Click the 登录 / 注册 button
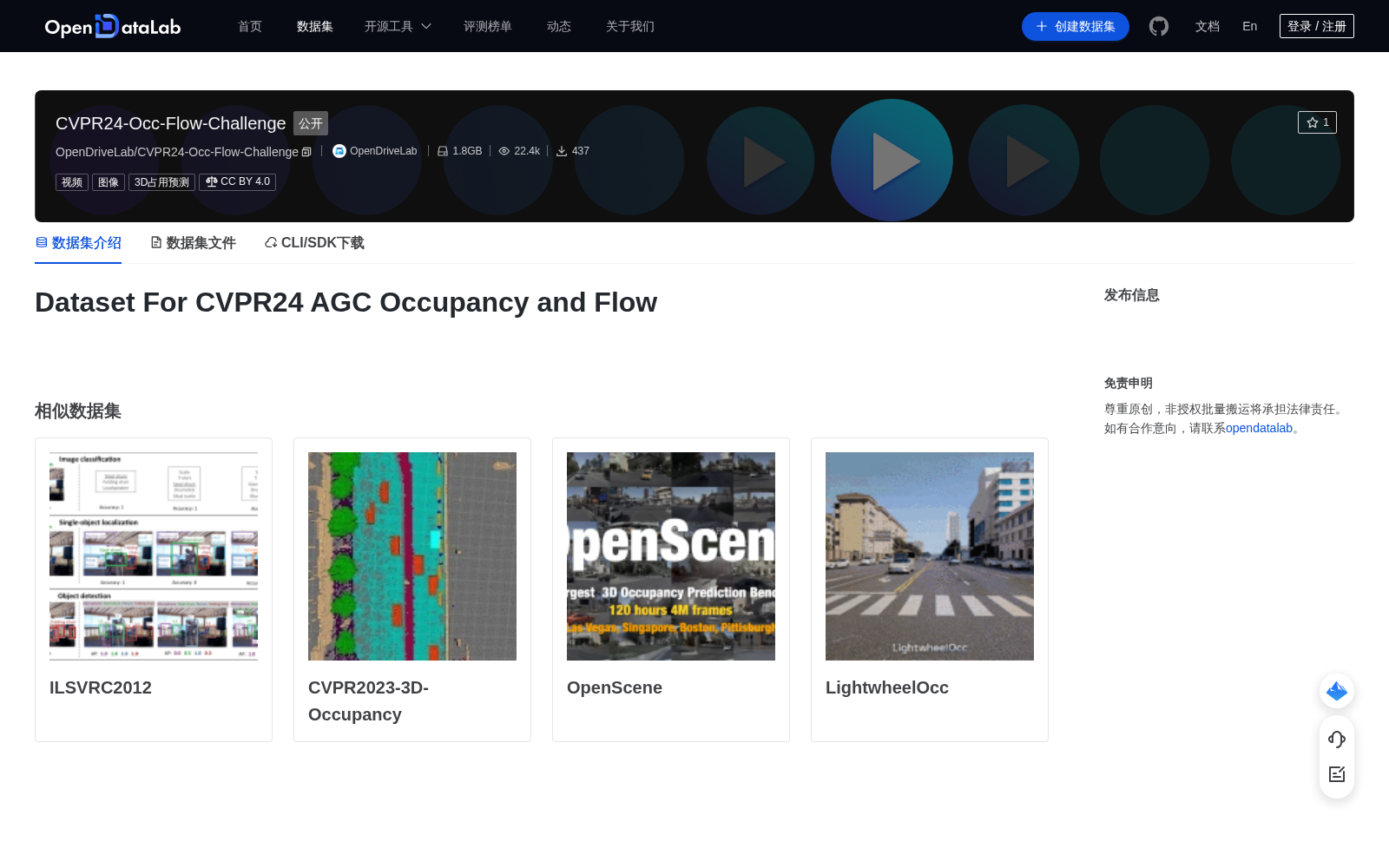Image resolution: width=1389 pixels, height=868 pixels. point(1317,26)
